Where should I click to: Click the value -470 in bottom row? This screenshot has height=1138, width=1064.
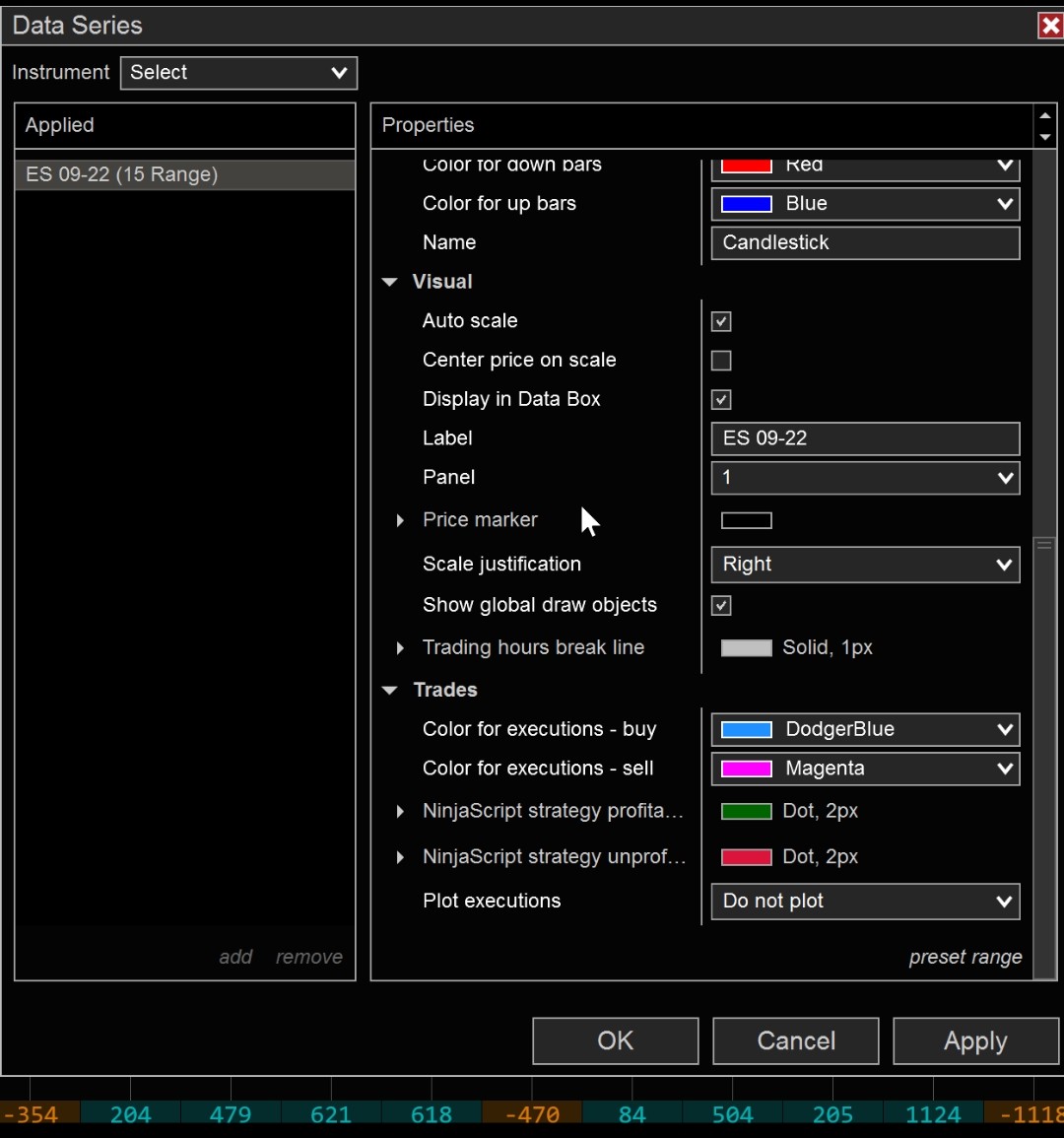(x=532, y=1114)
